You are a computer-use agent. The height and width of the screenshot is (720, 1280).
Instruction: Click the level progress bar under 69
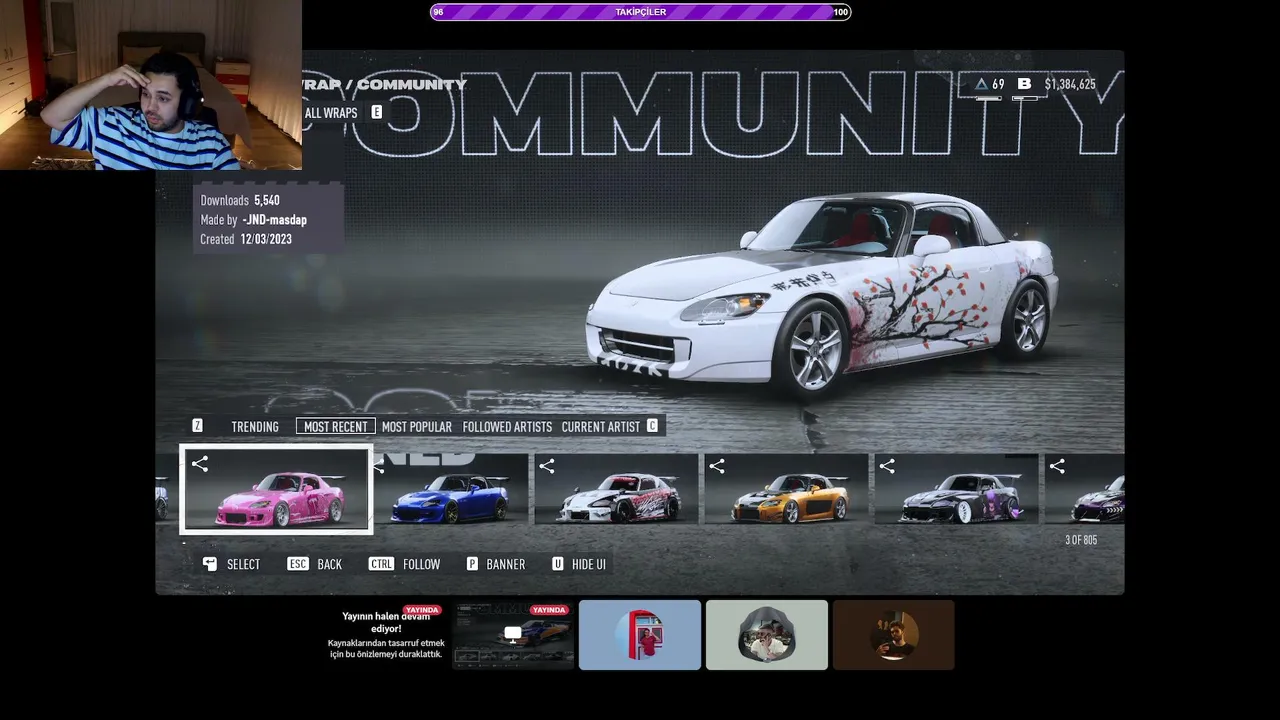point(988,98)
